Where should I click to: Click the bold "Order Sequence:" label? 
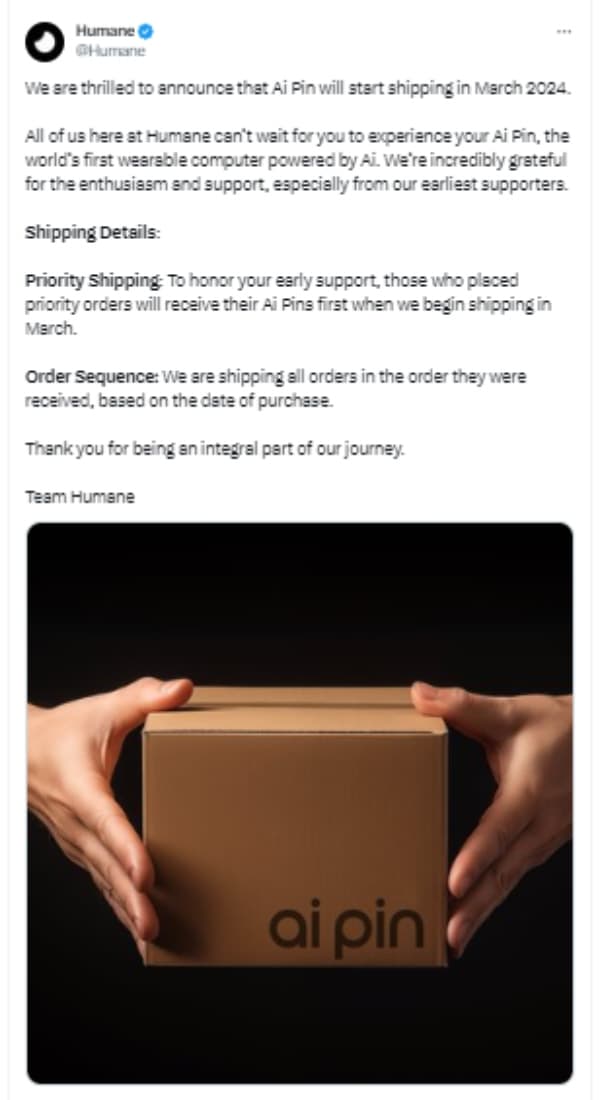91,377
